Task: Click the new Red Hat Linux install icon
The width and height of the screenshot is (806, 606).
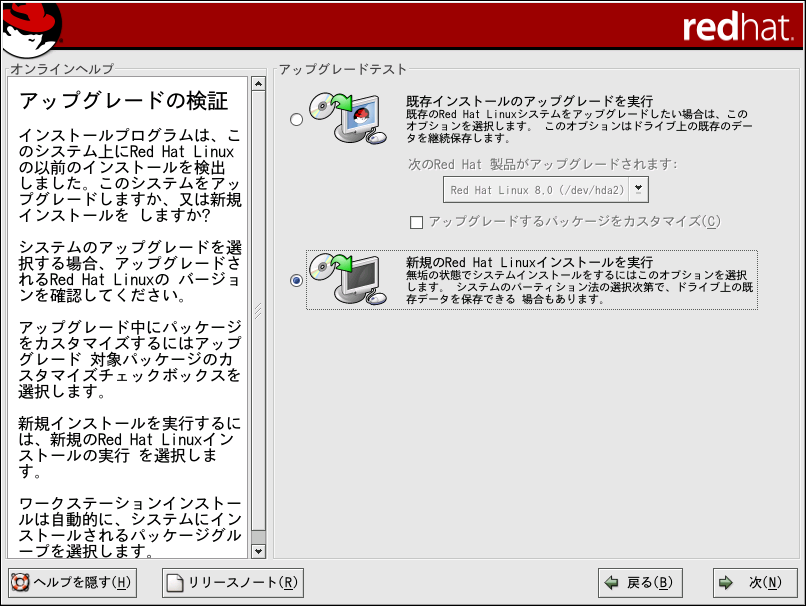Action: click(x=347, y=279)
